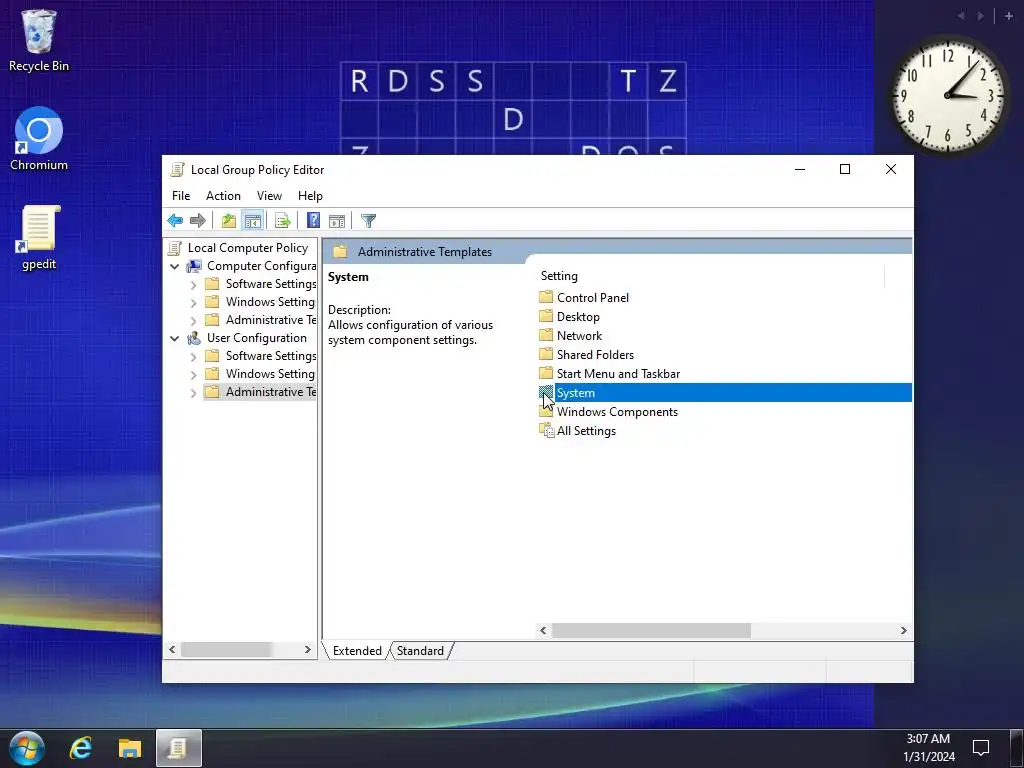Click the Computer Configuration node icon
Screen dimensions: 1024x768
(194, 266)
